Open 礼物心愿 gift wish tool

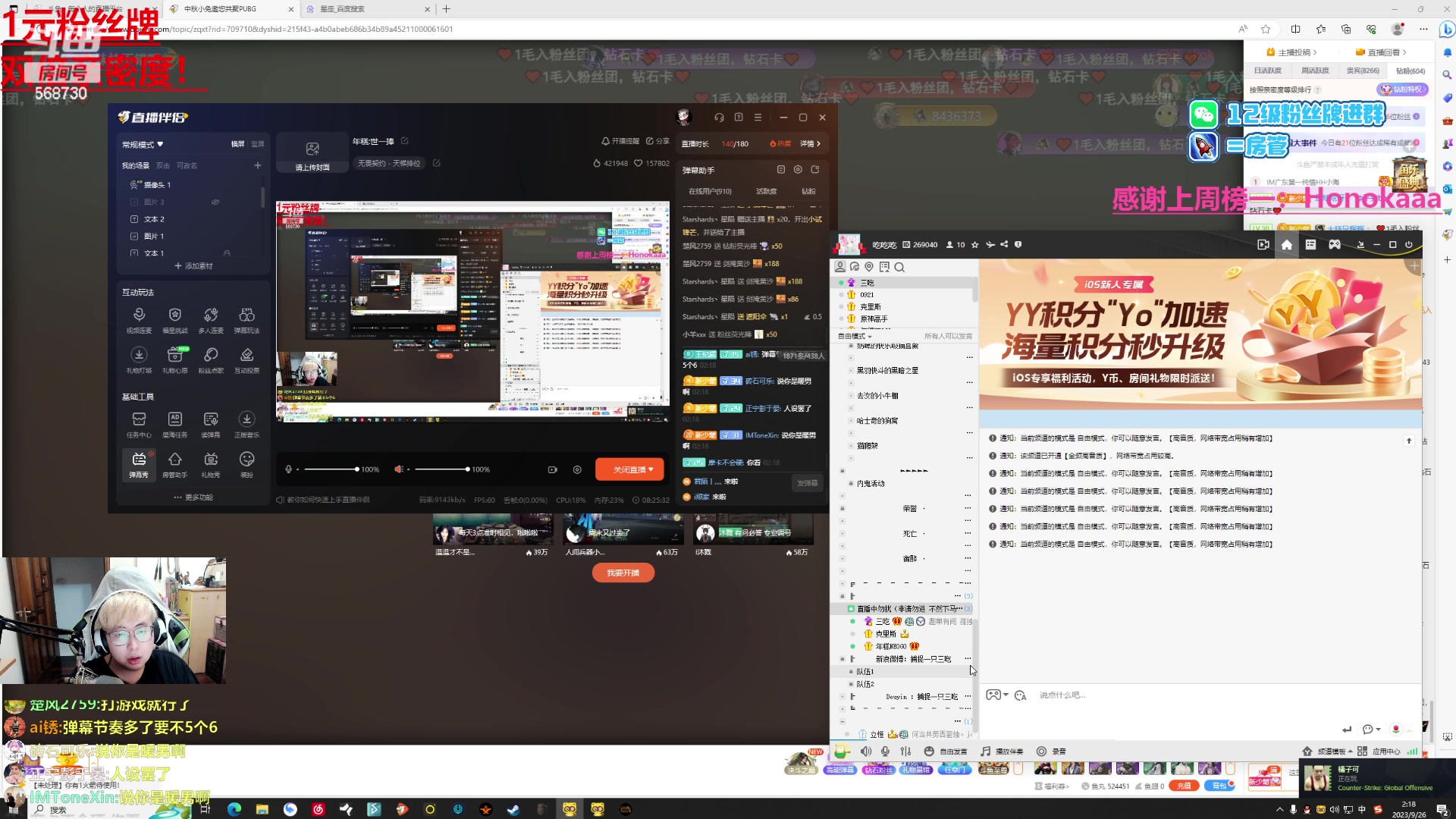175,360
